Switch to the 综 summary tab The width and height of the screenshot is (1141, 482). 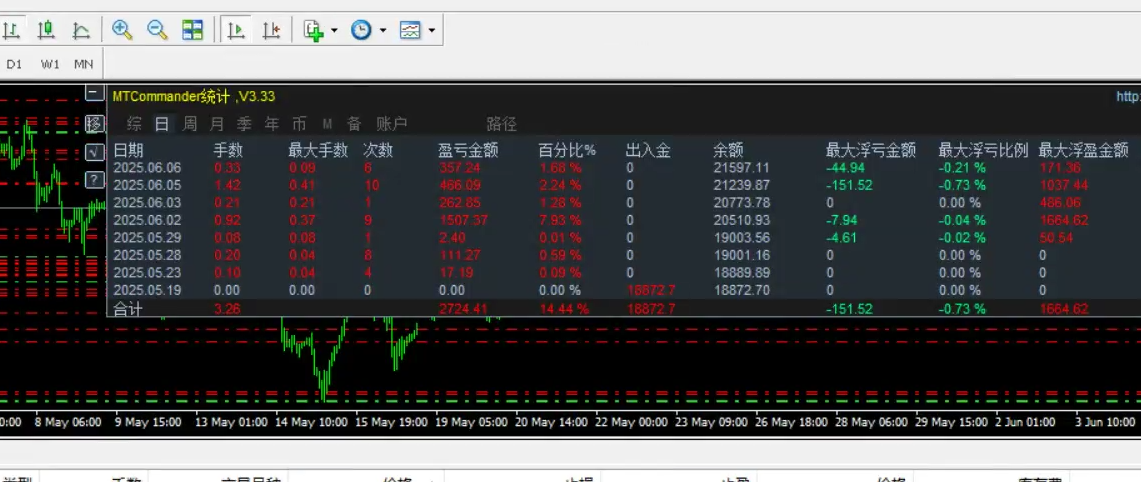coord(134,124)
